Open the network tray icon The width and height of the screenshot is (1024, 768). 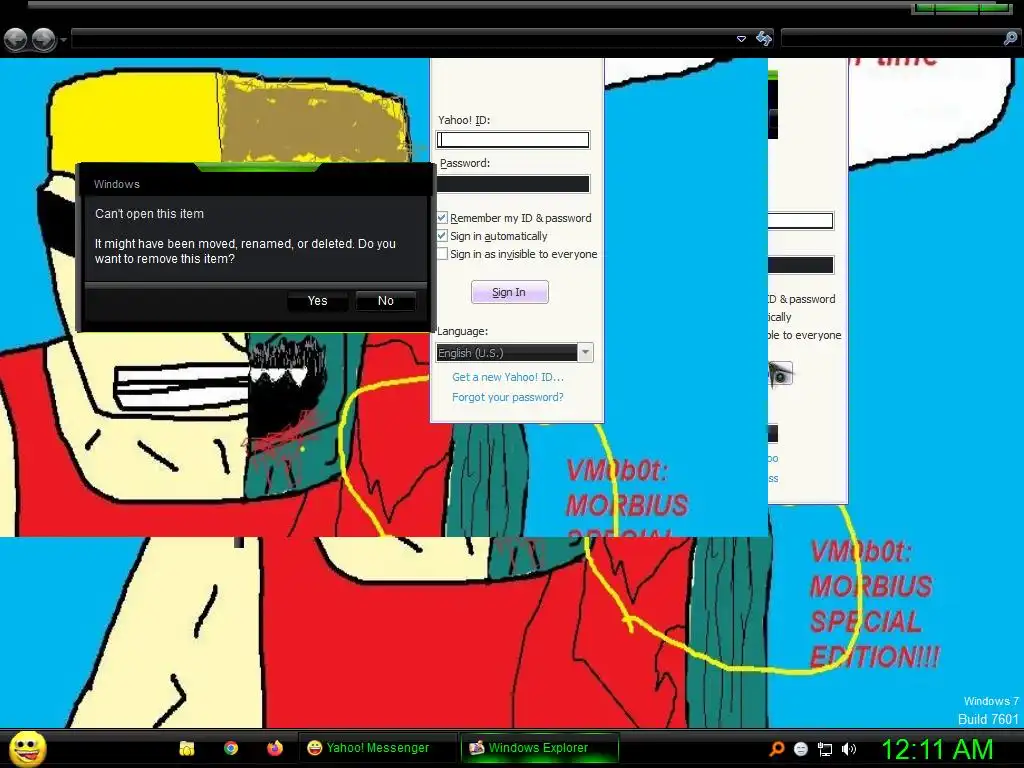[x=825, y=750]
